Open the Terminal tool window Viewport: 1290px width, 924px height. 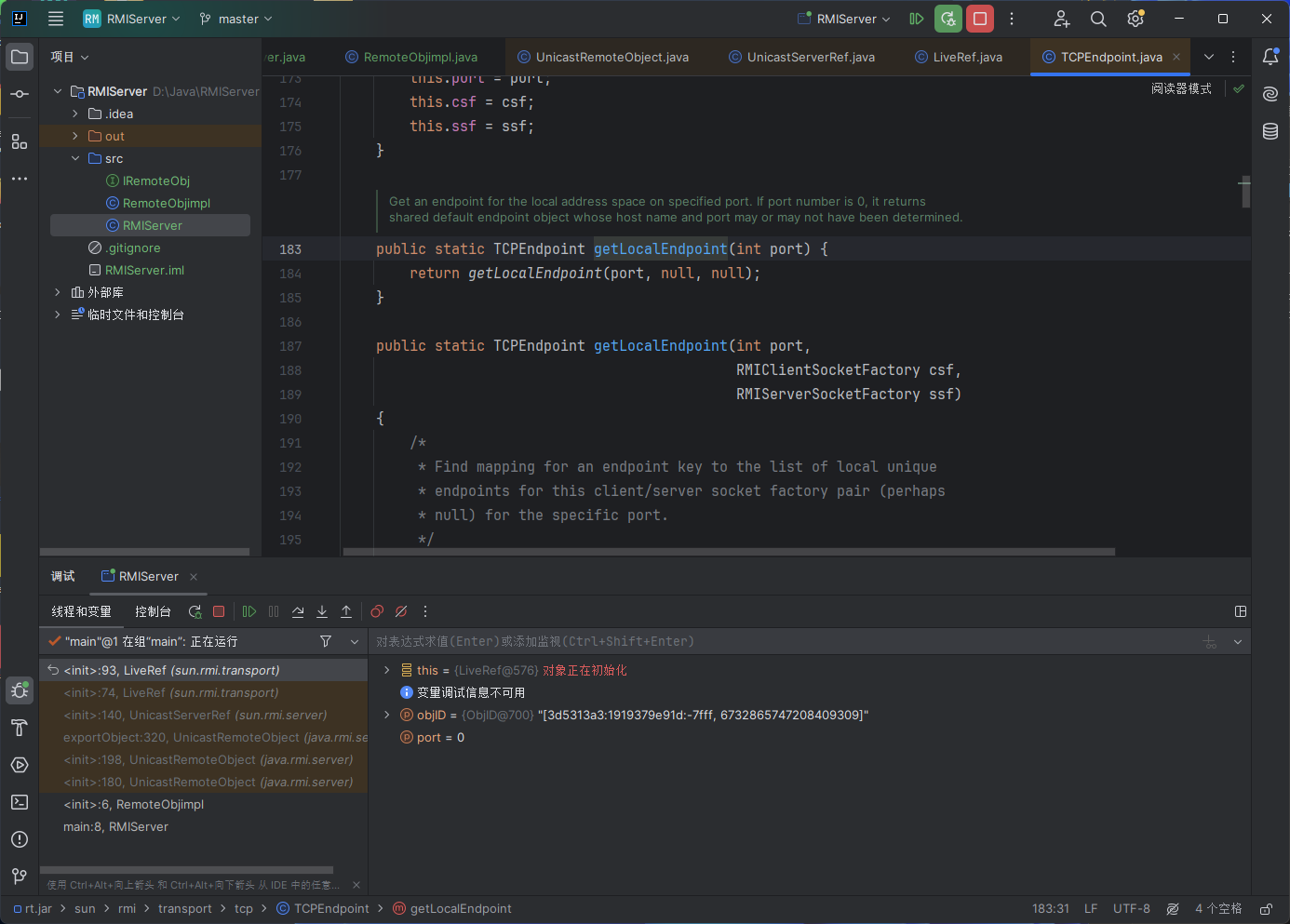[20, 802]
